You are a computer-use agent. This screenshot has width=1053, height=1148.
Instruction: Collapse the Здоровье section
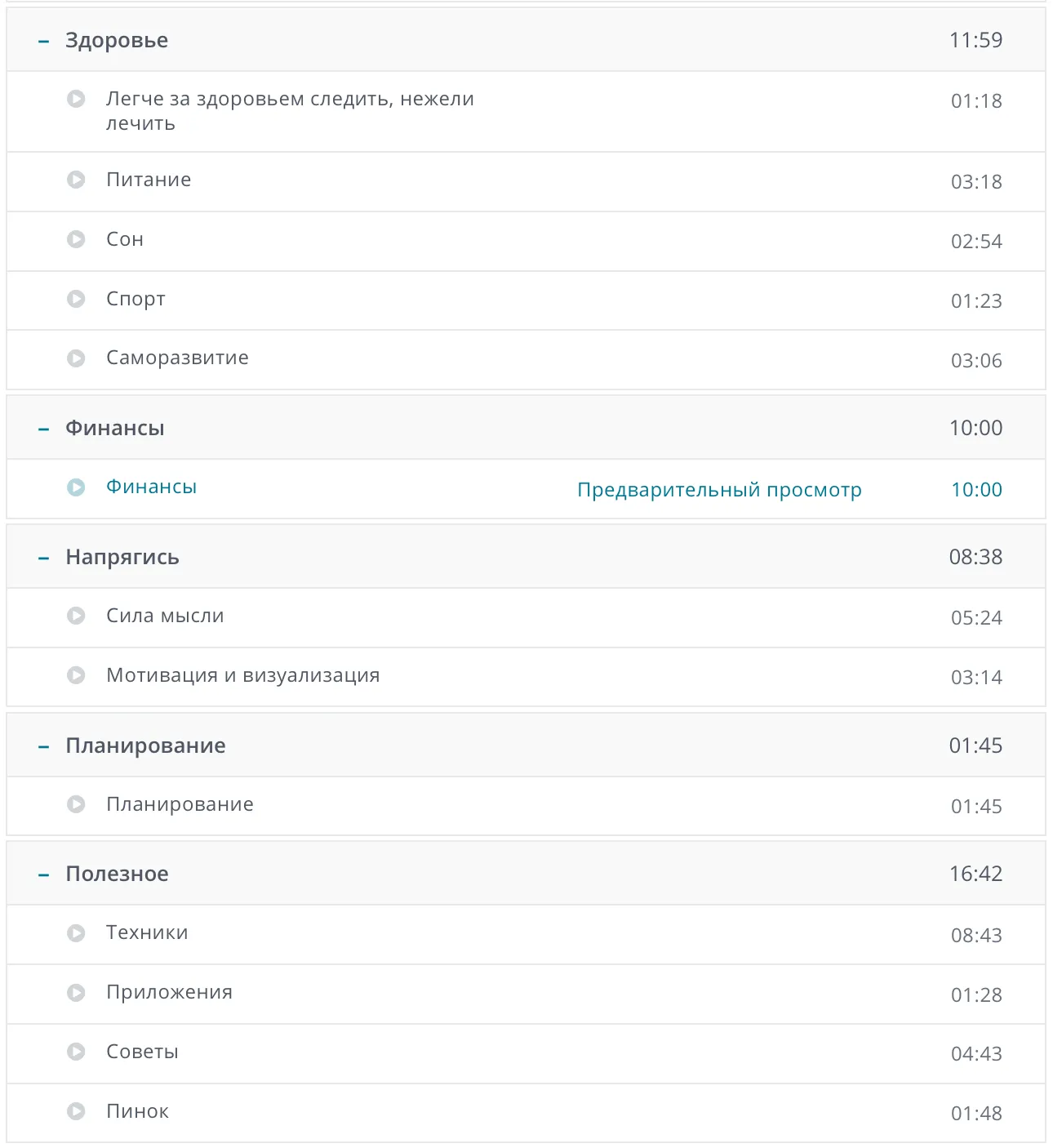tap(44, 41)
